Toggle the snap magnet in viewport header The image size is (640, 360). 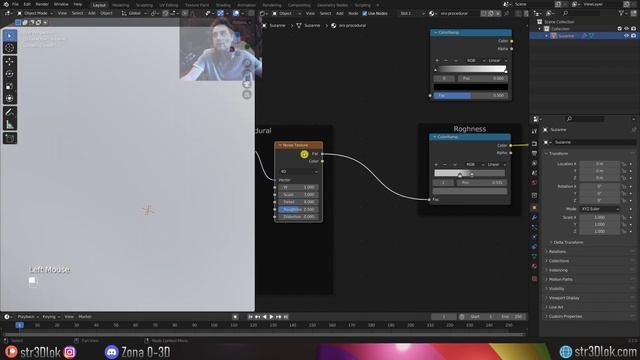tap(165, 13)
